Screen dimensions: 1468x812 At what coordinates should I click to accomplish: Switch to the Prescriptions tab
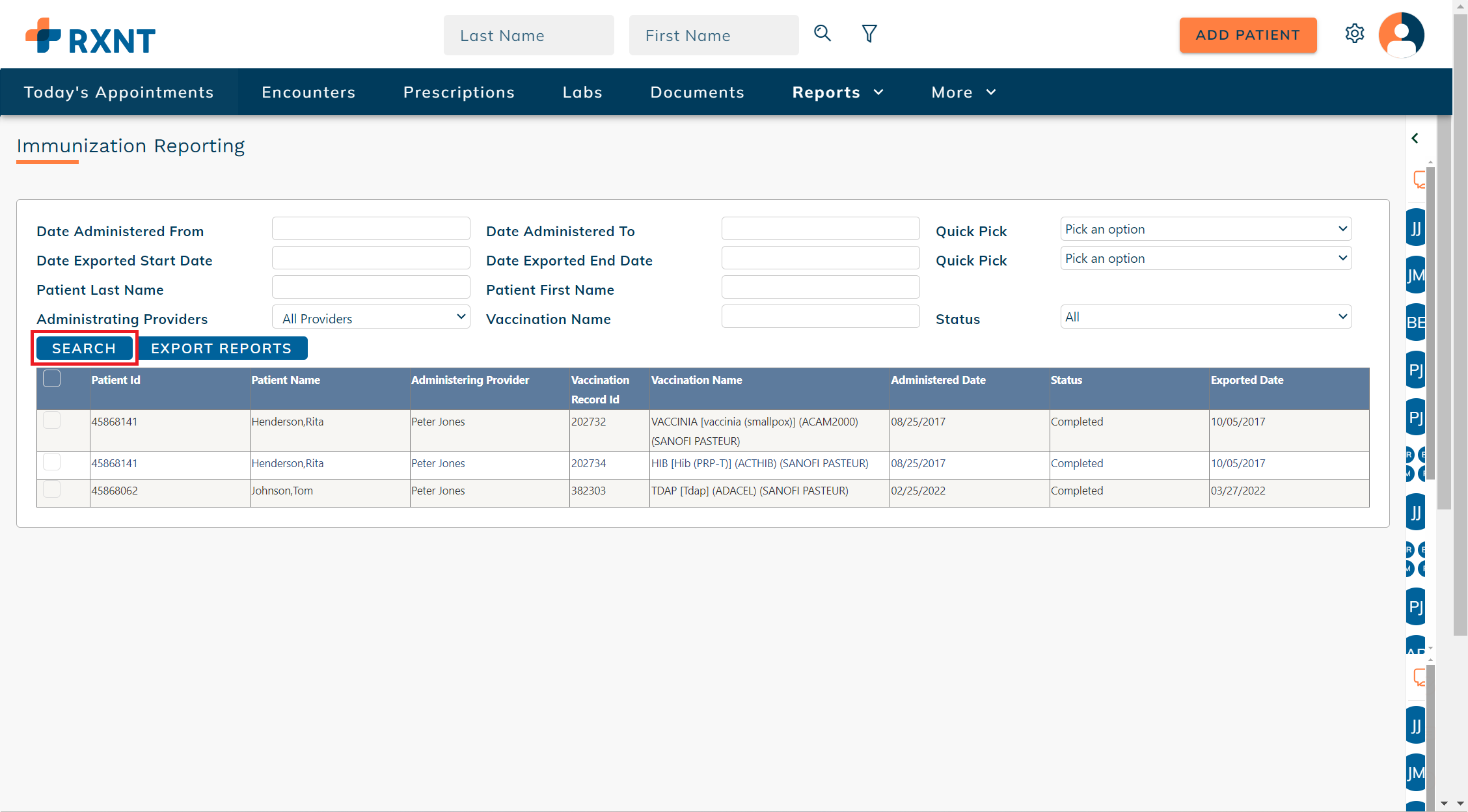pyautogui.click(x=459, y=92)
